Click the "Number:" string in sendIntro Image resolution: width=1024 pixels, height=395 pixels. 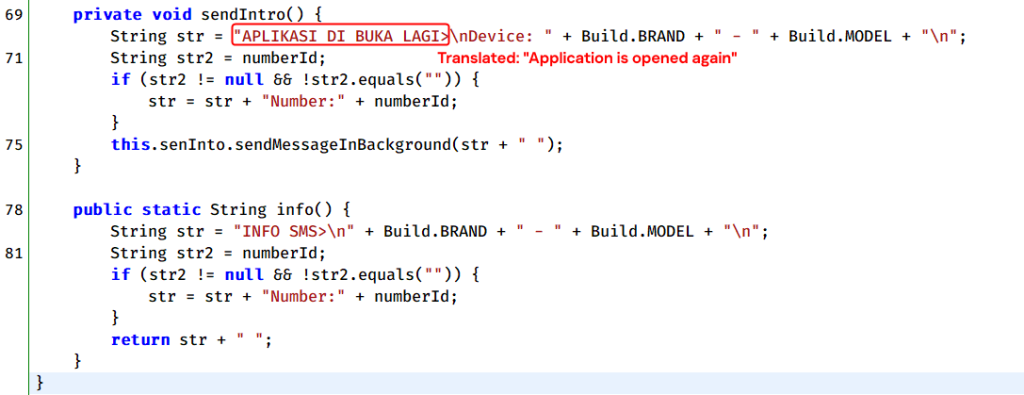[304, 101]
